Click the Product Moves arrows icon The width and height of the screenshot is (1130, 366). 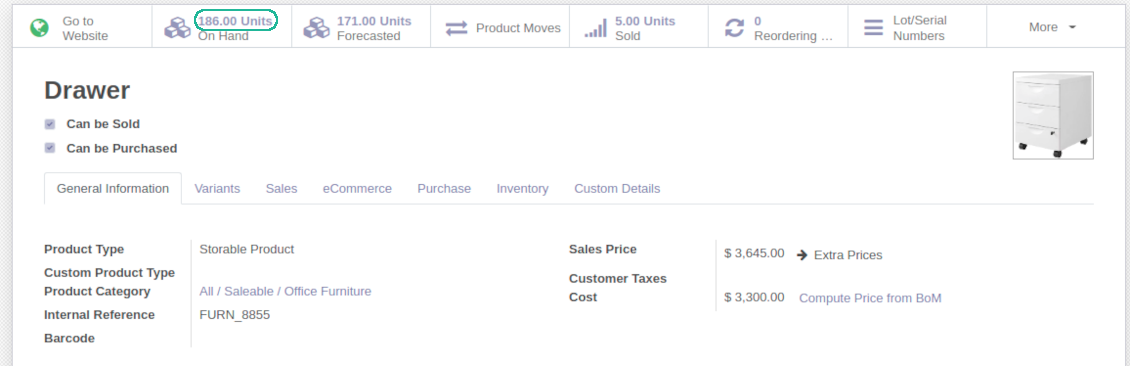point(456,28)
